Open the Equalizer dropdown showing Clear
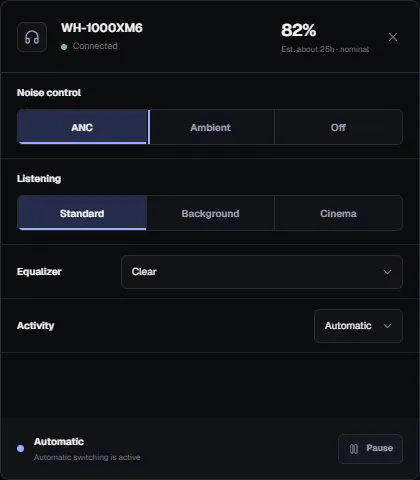This screenshot has width=420, height=480. pos(262,272)
